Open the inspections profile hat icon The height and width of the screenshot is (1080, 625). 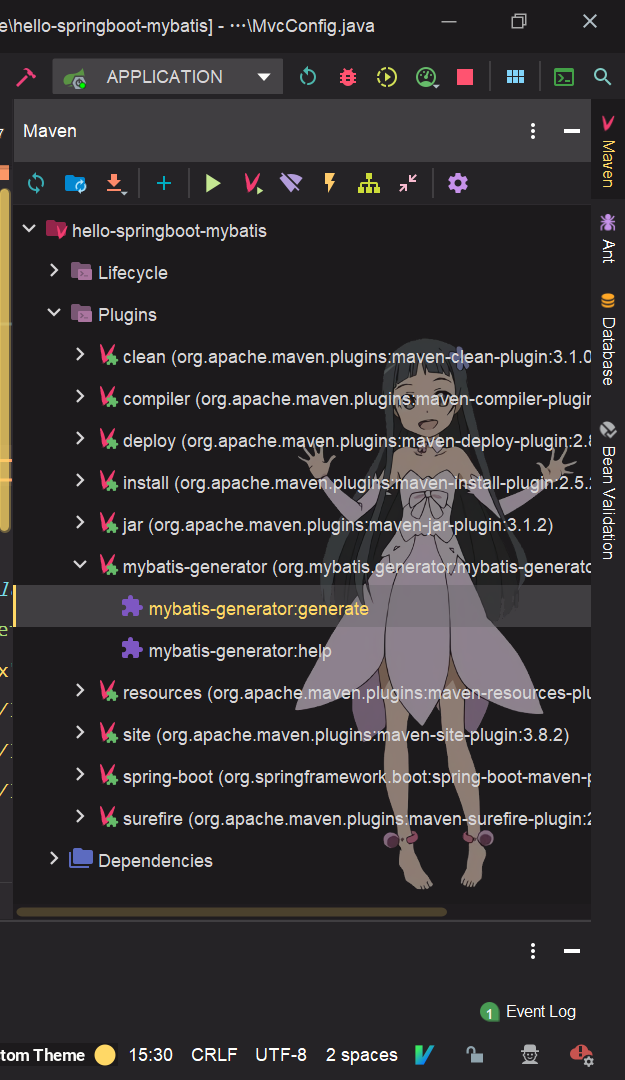click(x=529, y=1055)
